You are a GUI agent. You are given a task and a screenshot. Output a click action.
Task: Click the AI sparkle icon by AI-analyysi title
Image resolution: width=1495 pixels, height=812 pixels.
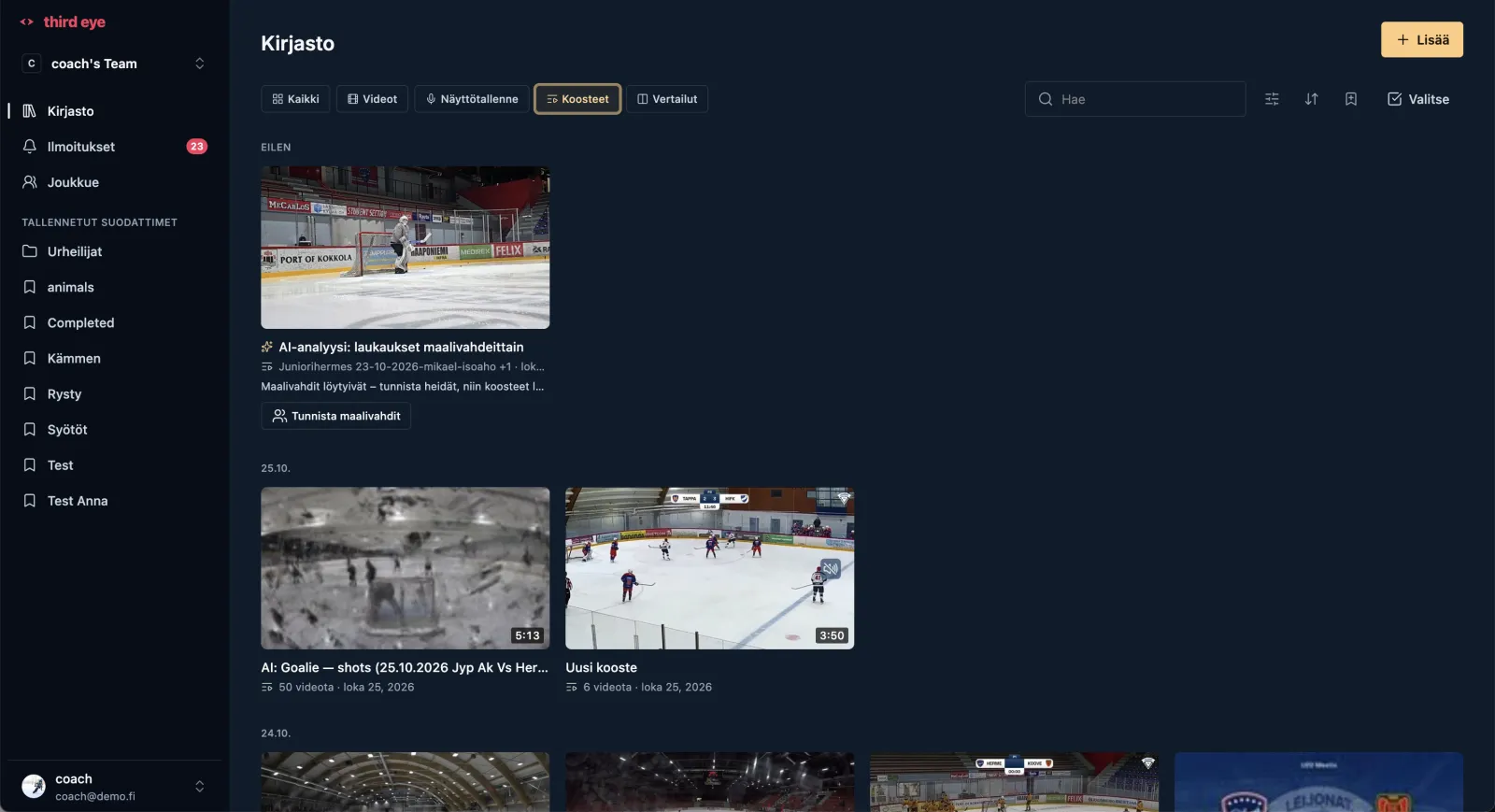click(267, 347)
